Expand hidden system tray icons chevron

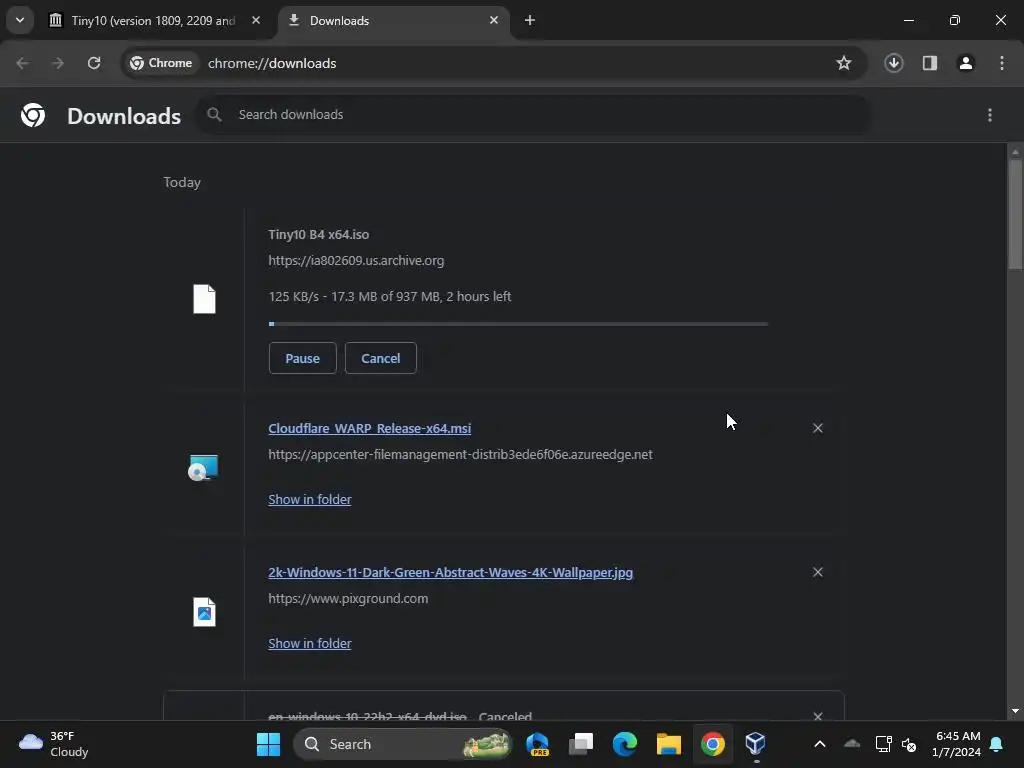tap(820, 744)
